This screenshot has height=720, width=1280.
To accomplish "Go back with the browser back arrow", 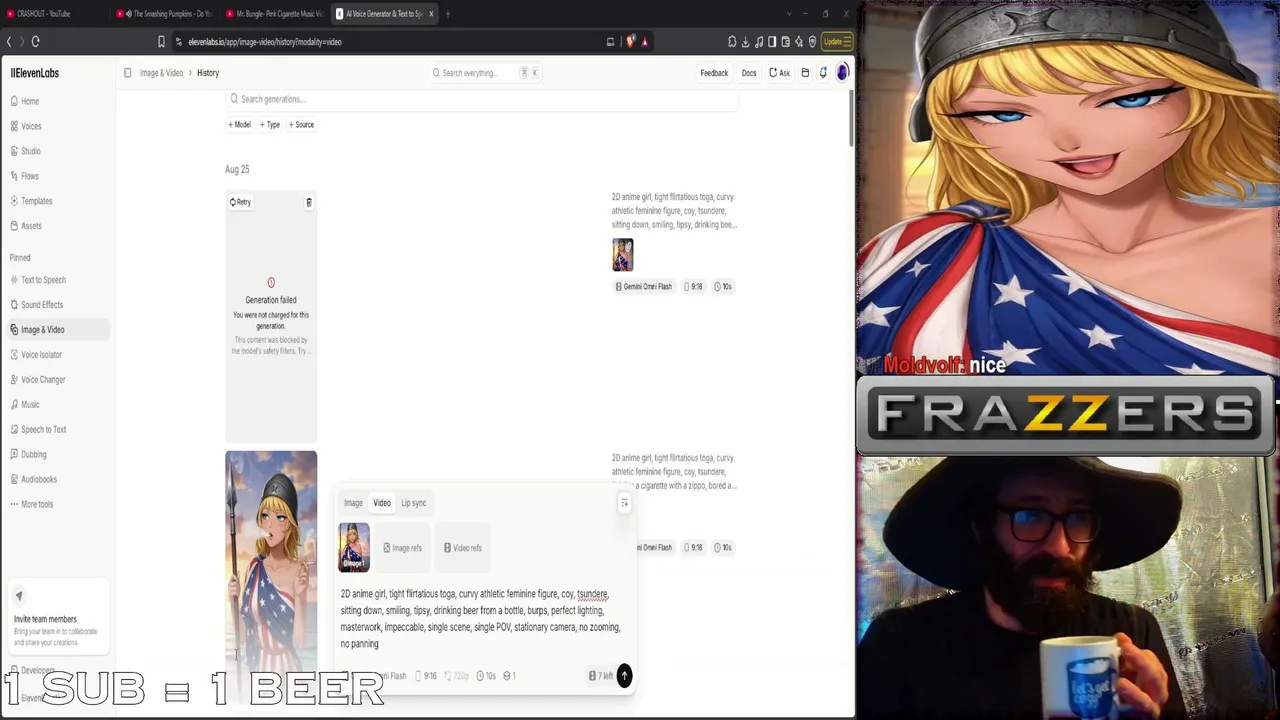I will pos(9,41).
